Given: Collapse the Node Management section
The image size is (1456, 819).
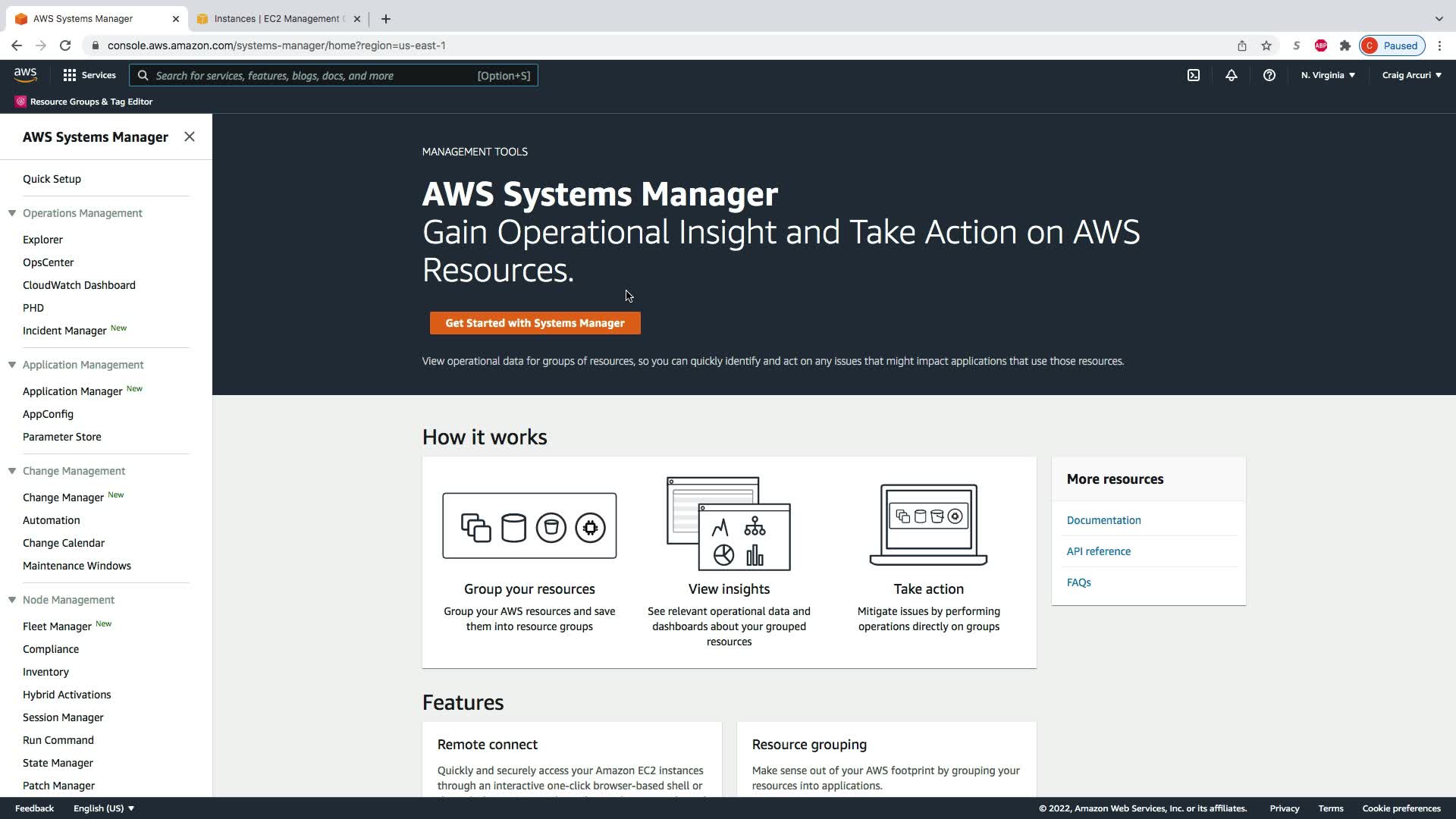Looking at the screenshot, I should coord(12,600).
